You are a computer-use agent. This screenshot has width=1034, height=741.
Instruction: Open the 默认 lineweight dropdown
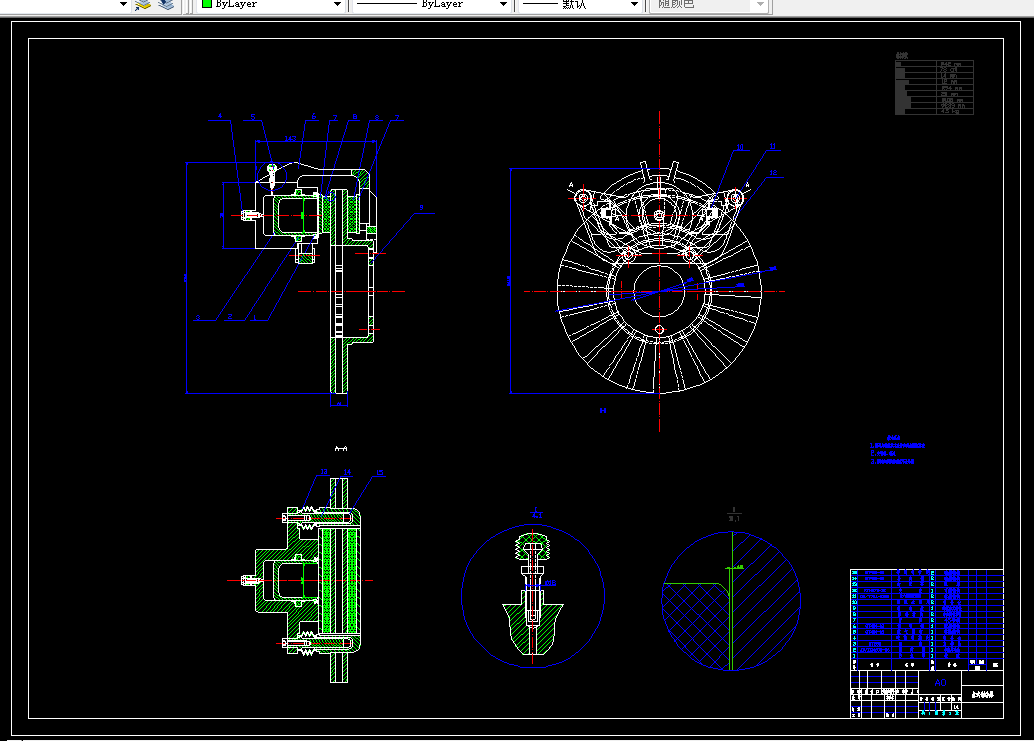point(634,4)
